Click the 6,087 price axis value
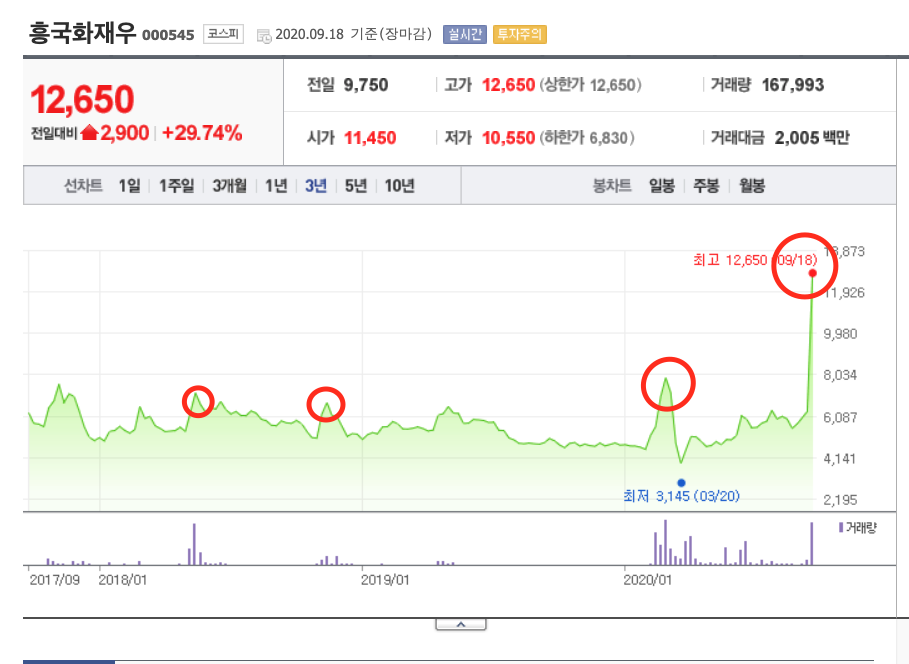 pos(840,418)
